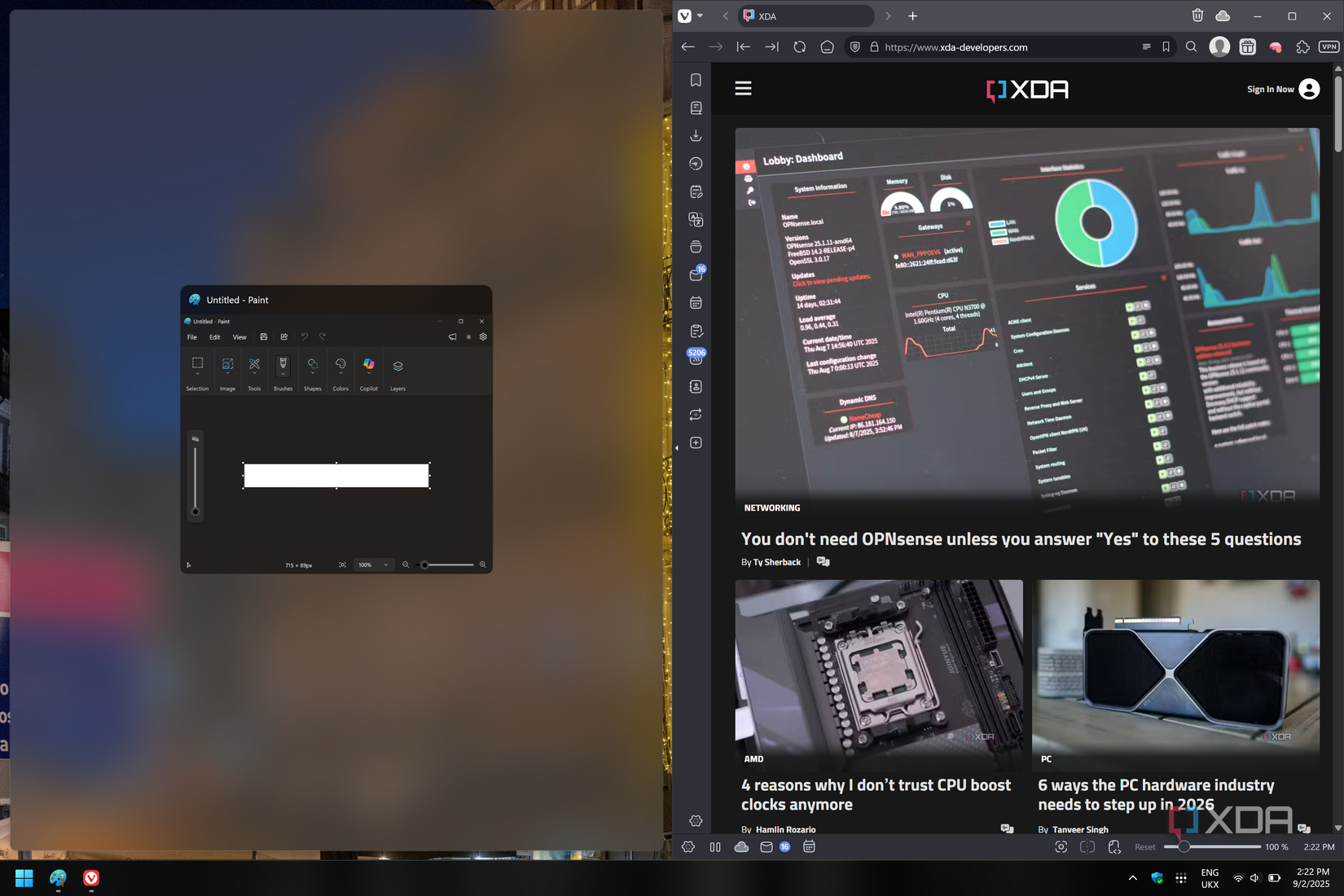Open Paint's View menu
Screen dimensions: 1344x896
tap(239, 336)
